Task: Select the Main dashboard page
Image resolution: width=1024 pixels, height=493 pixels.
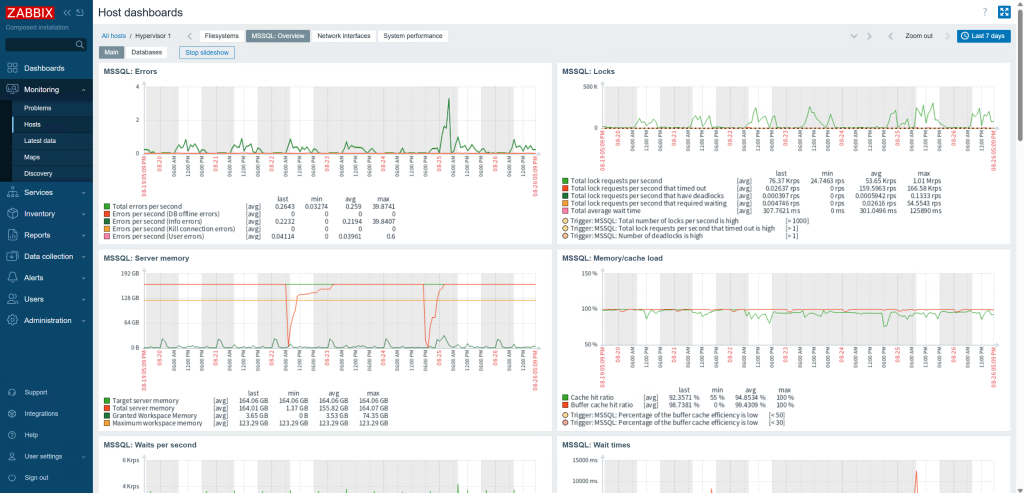Action: coord(112,52)
